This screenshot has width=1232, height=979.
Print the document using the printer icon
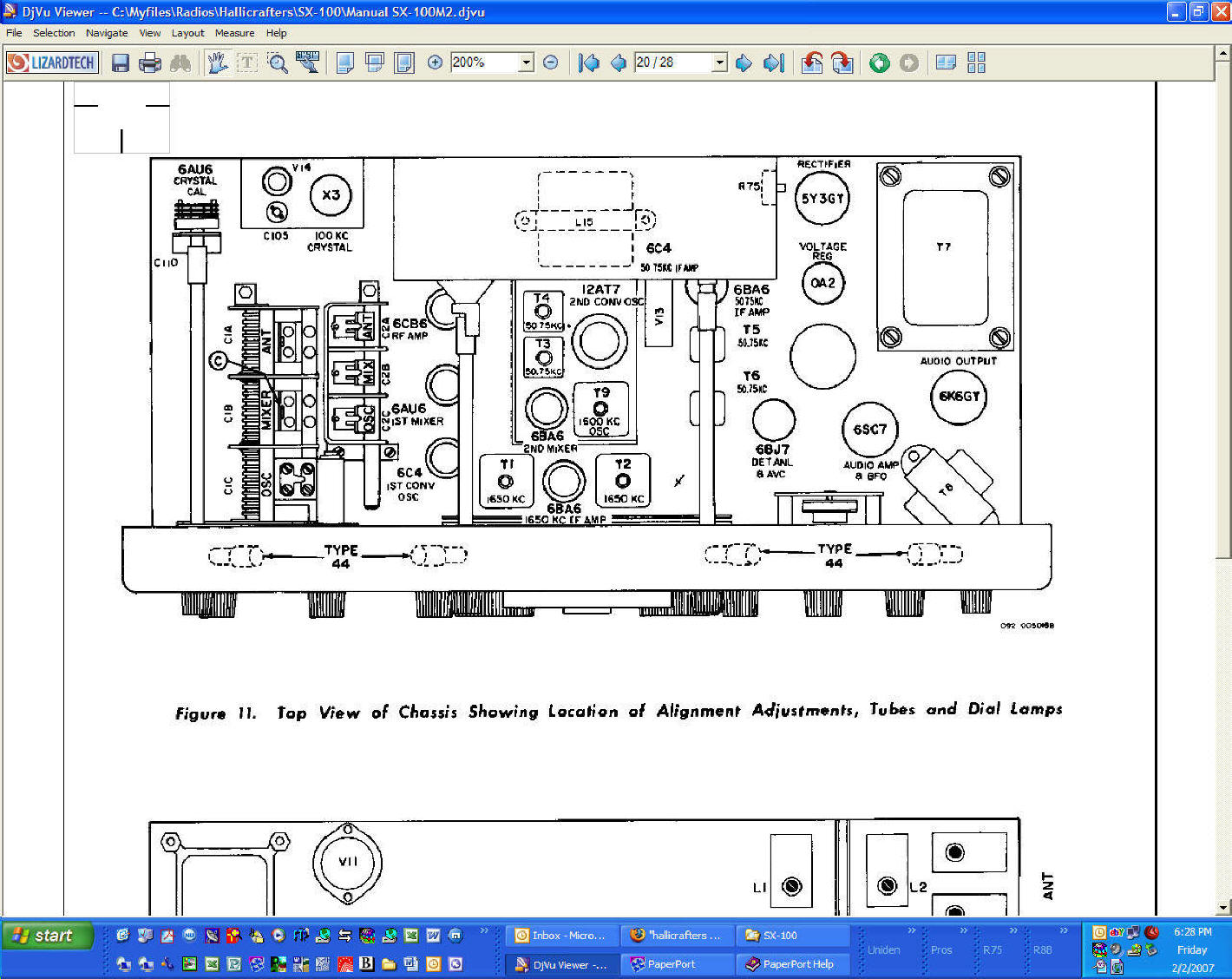coord(150,62)
